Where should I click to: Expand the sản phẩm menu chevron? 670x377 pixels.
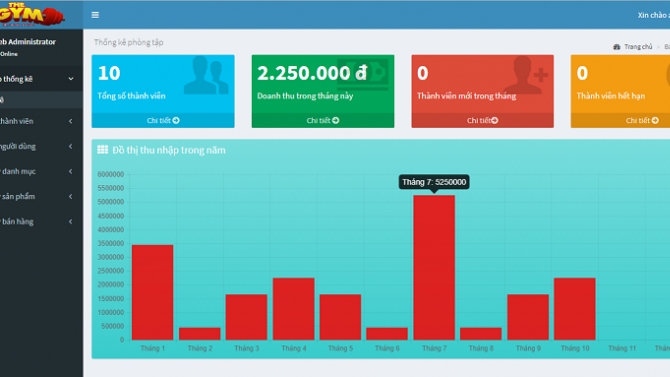point(71,197)
